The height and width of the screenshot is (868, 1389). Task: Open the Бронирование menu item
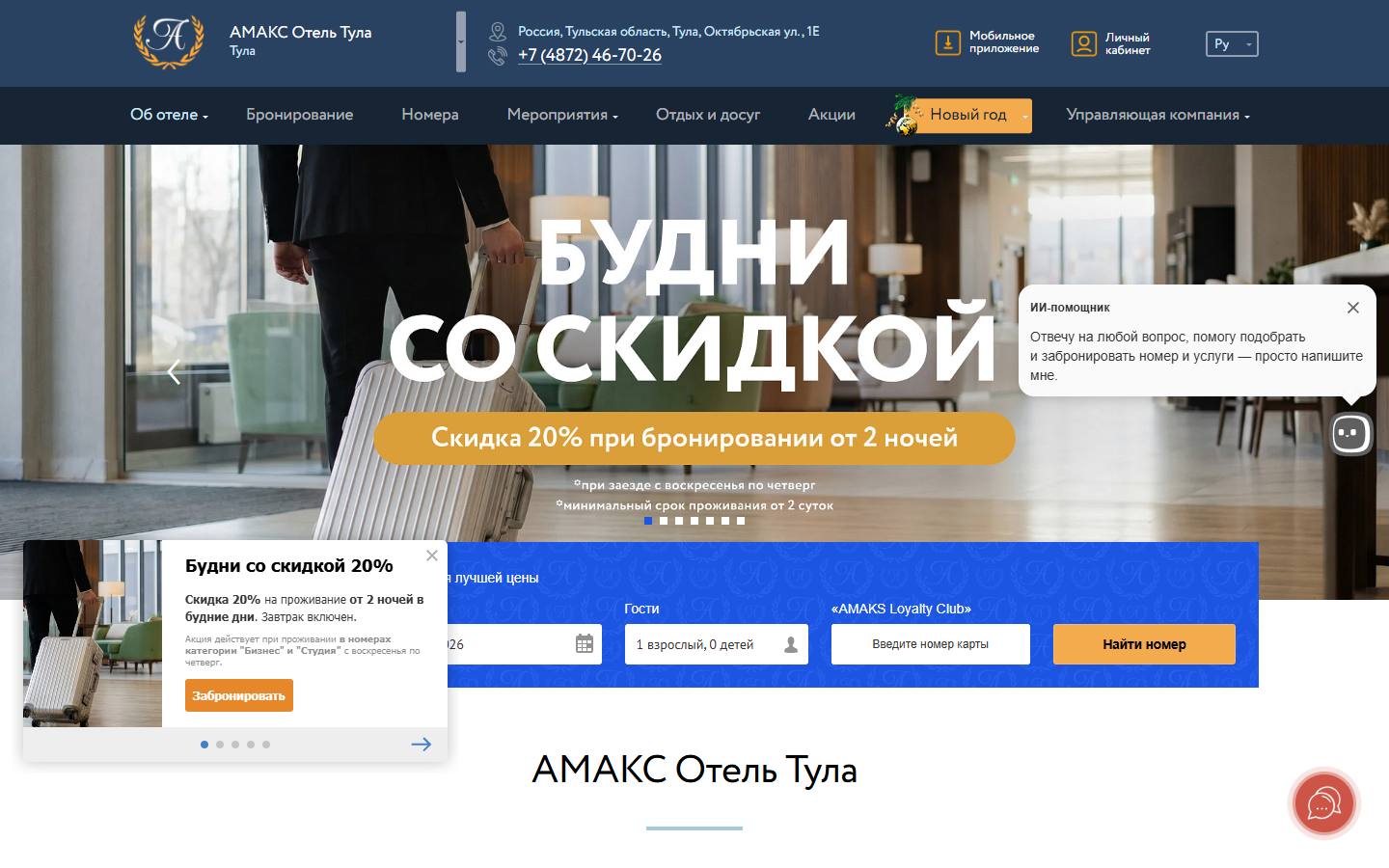(x=300, y=115)
